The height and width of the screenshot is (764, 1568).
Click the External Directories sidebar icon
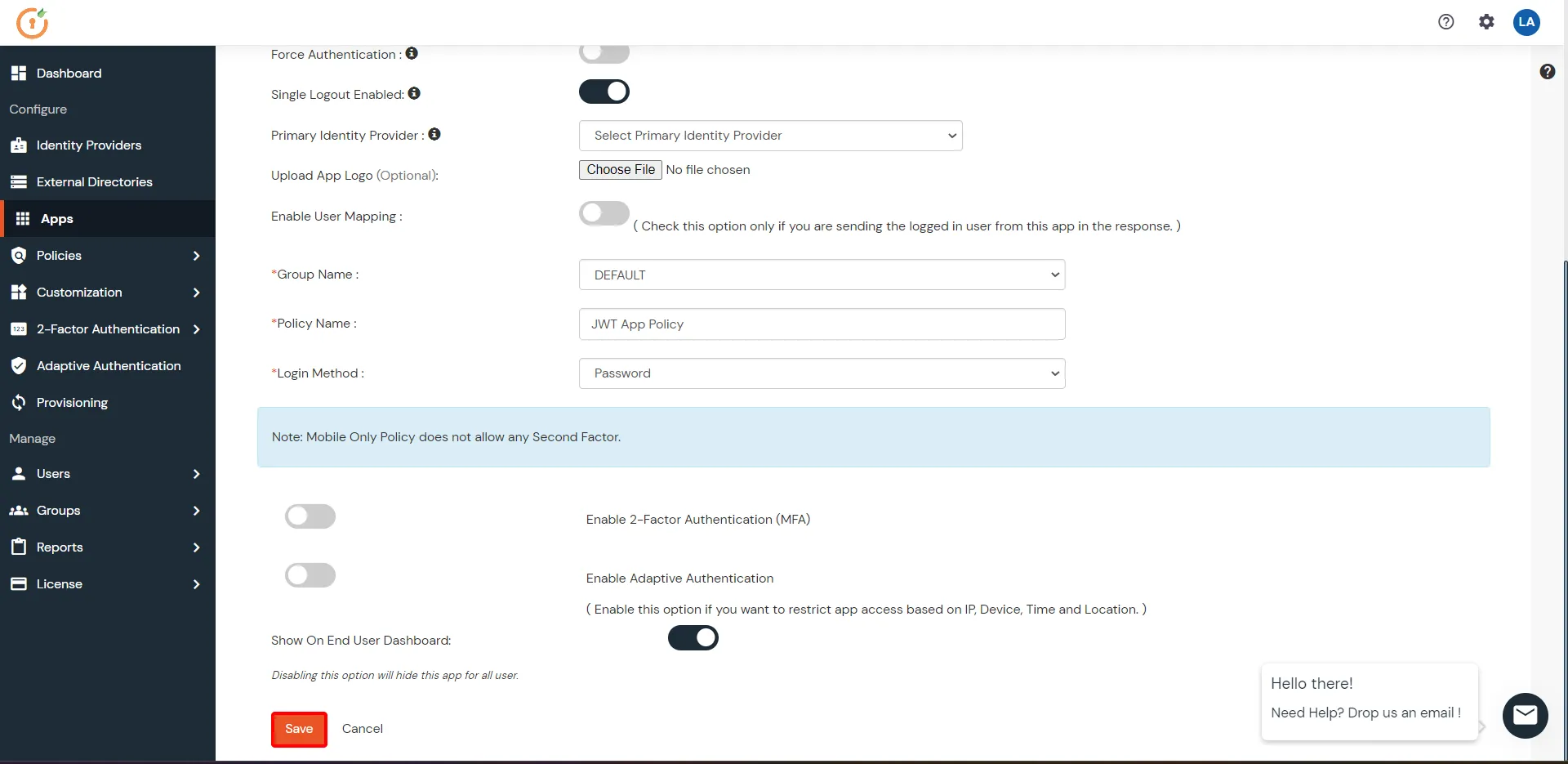click(19, 182)
